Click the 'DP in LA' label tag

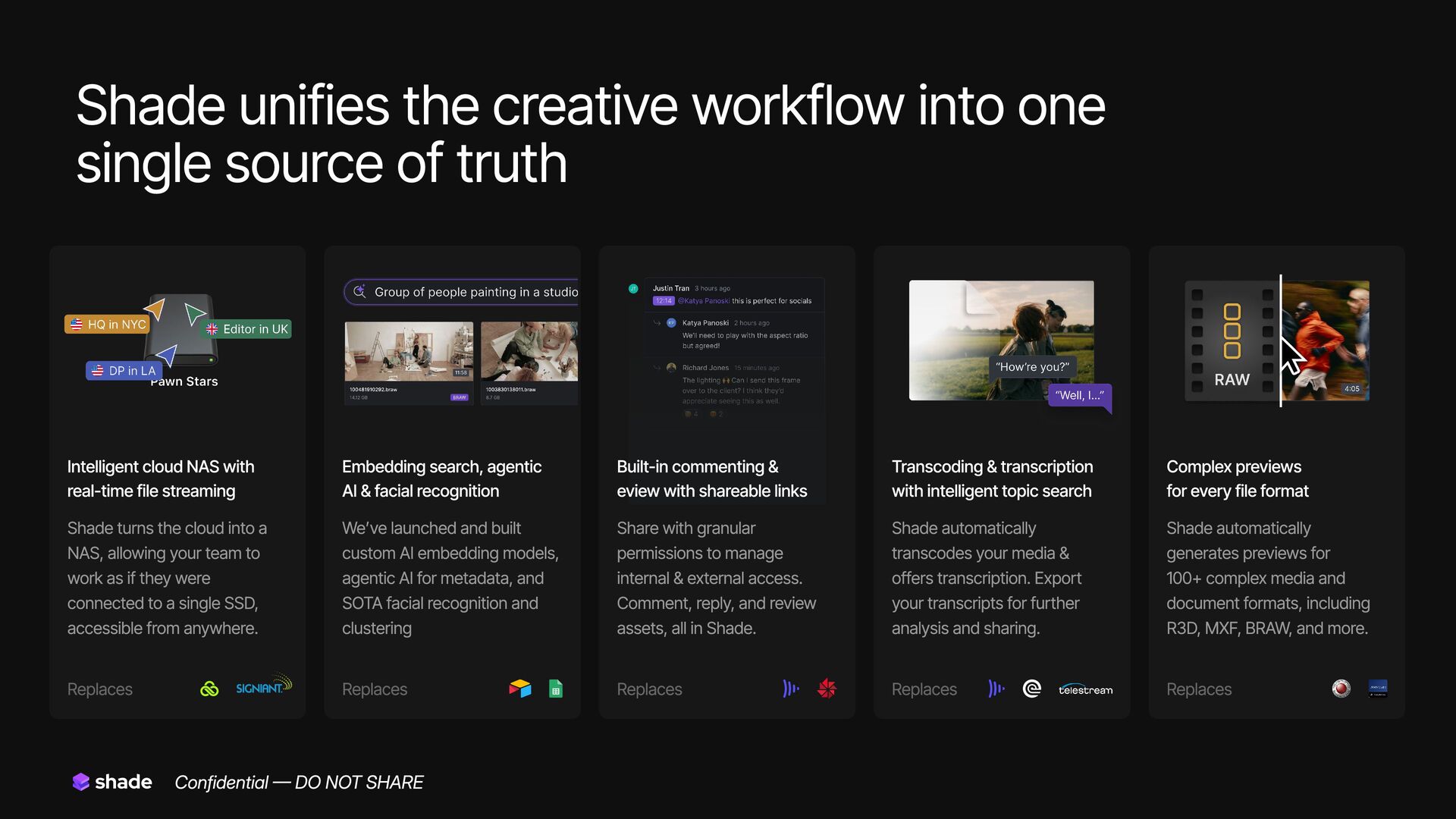(124, 371)
